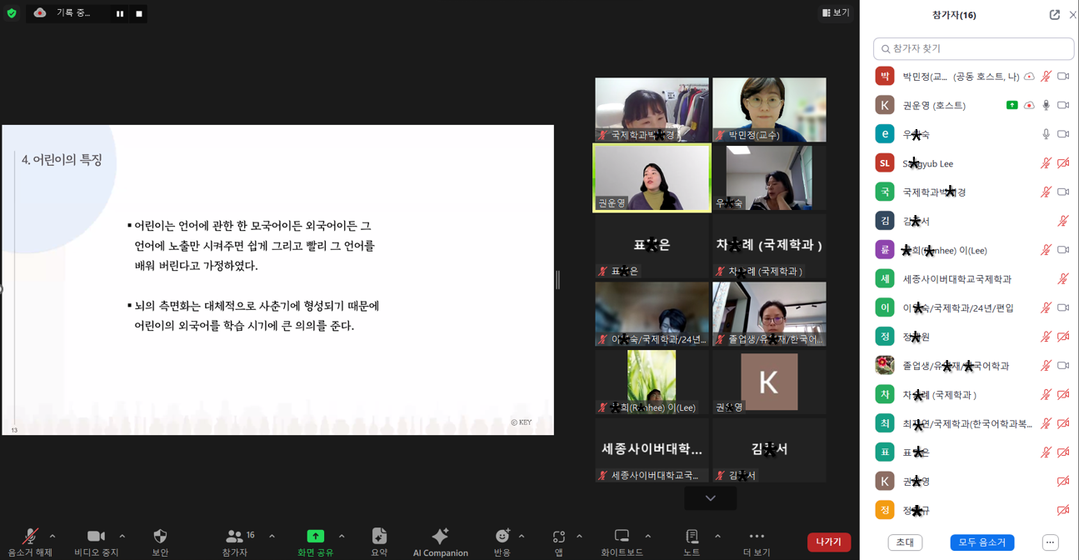Show more video tiles with the down chevron
Image resolution: width=1079 pixels, height=560 pixels.
click(710, 498)
